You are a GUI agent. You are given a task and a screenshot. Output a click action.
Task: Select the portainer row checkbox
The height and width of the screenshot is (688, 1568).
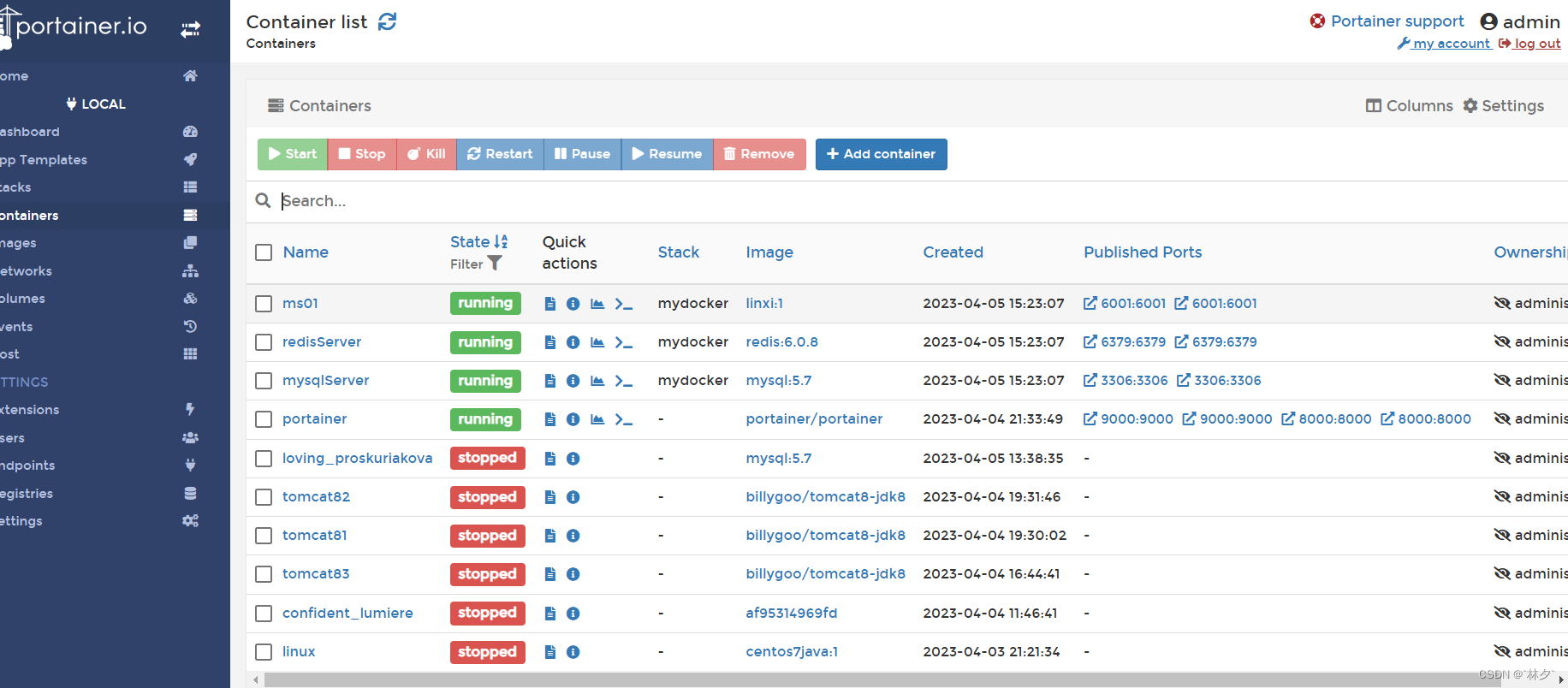pos(264,419)
